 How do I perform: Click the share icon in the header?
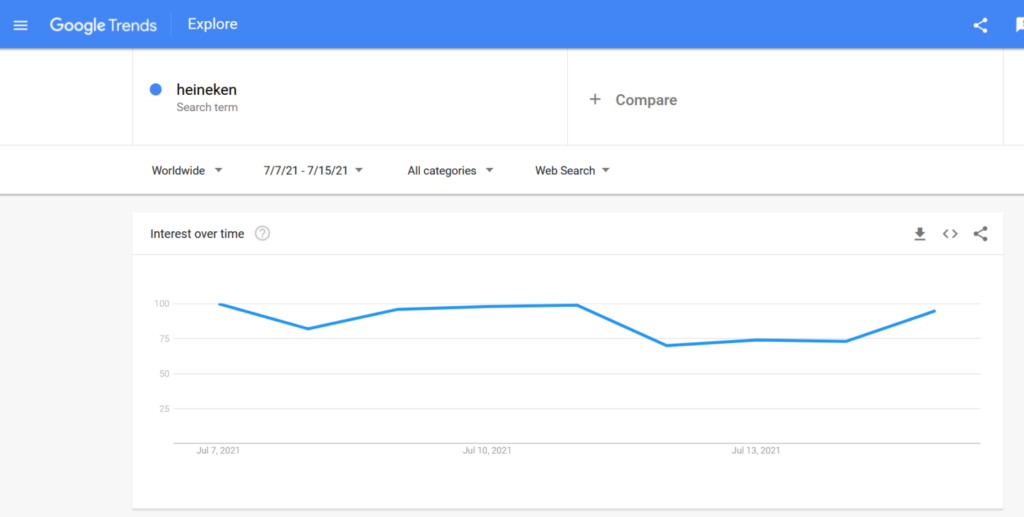[x=980, y=25]
